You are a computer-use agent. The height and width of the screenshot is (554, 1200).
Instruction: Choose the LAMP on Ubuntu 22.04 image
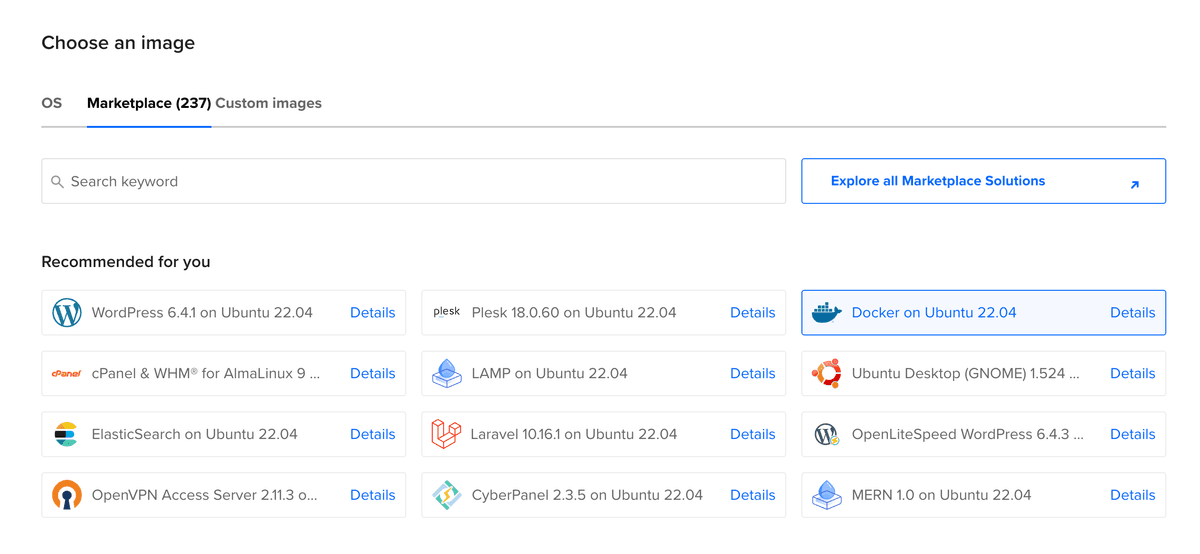pos(603,373)
